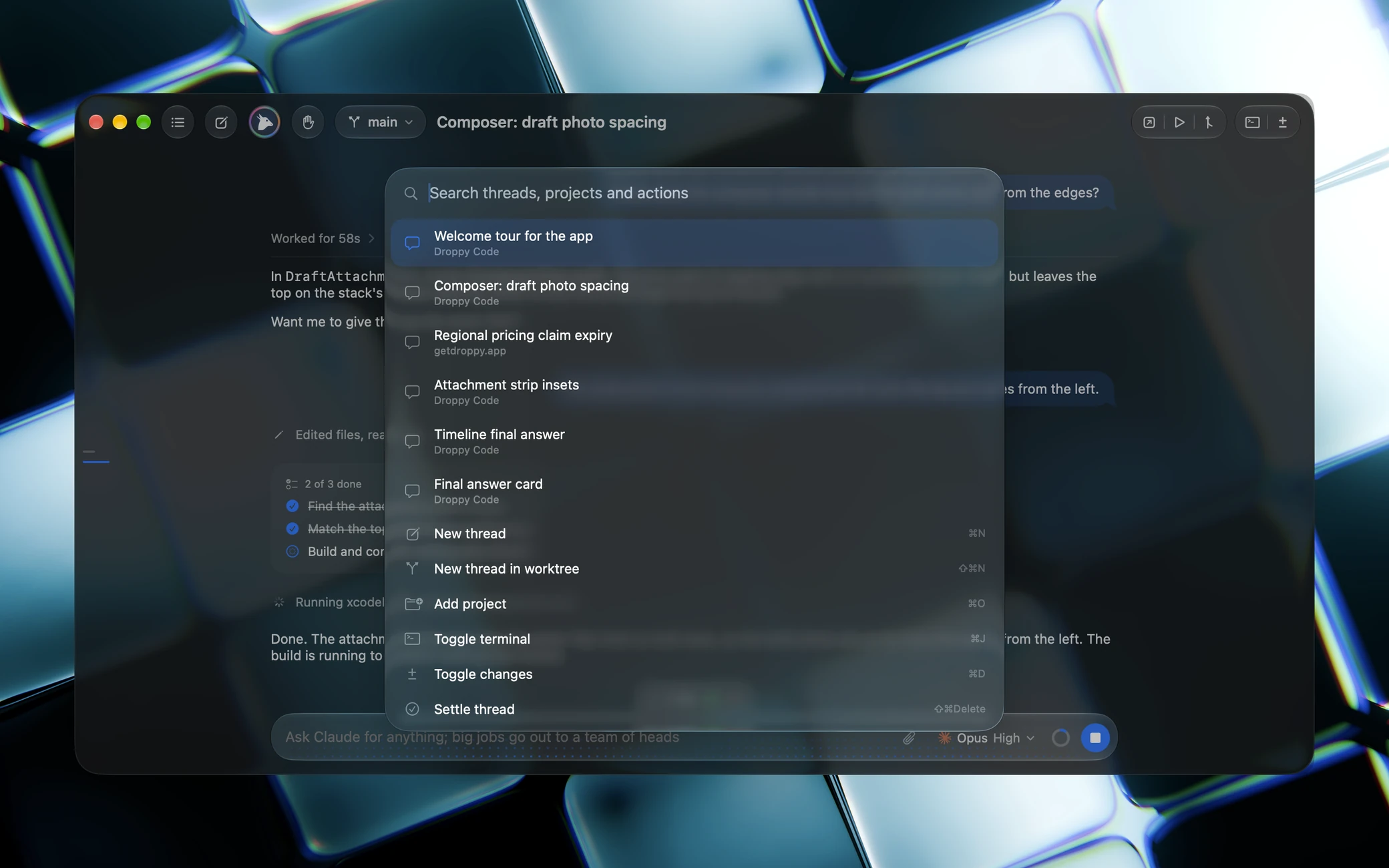Click the Edited files row pencil icon
This screenshot has width=1389, height=868.
279,435
